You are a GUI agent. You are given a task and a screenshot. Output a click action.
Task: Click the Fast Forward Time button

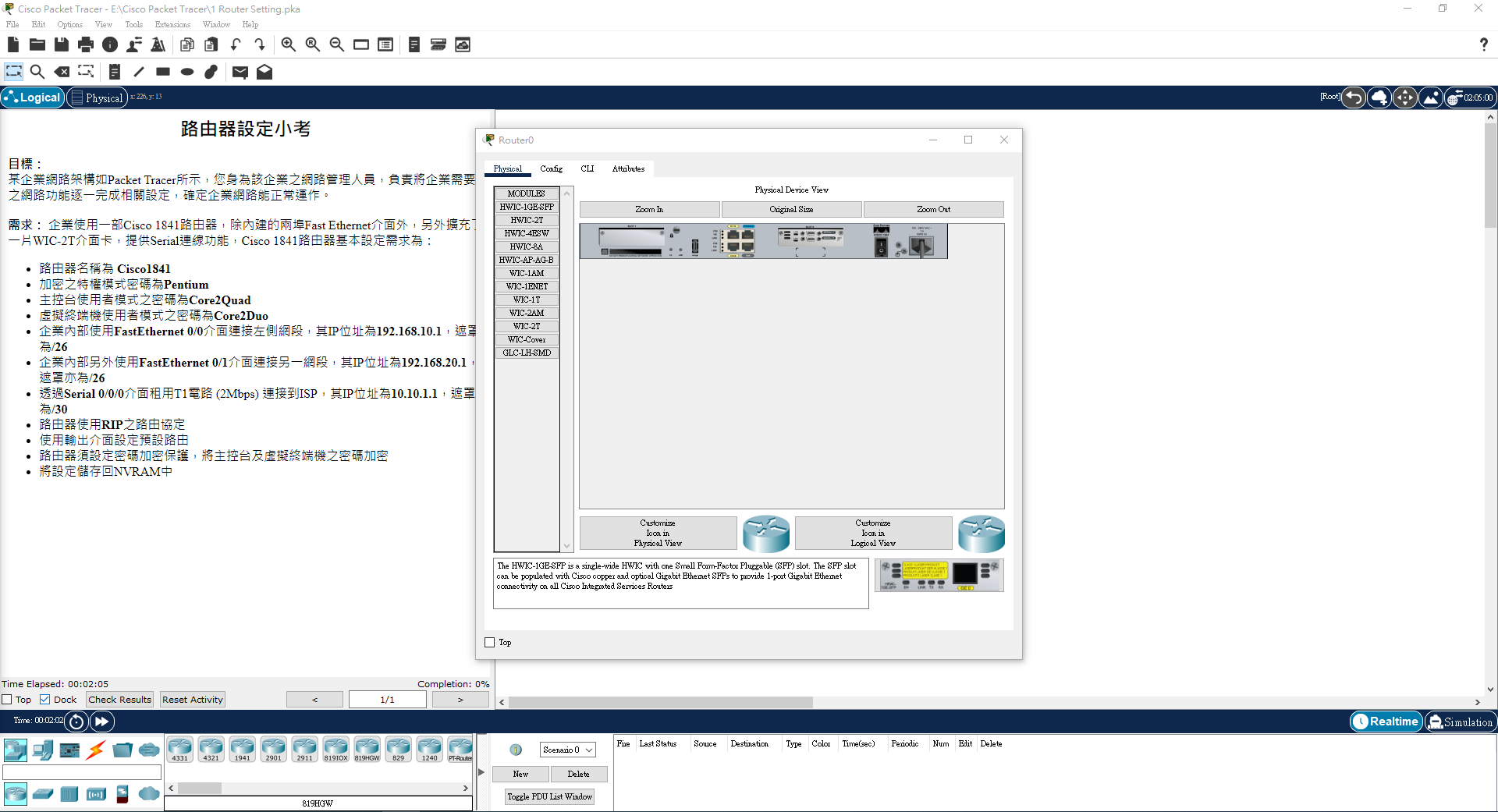101,722
